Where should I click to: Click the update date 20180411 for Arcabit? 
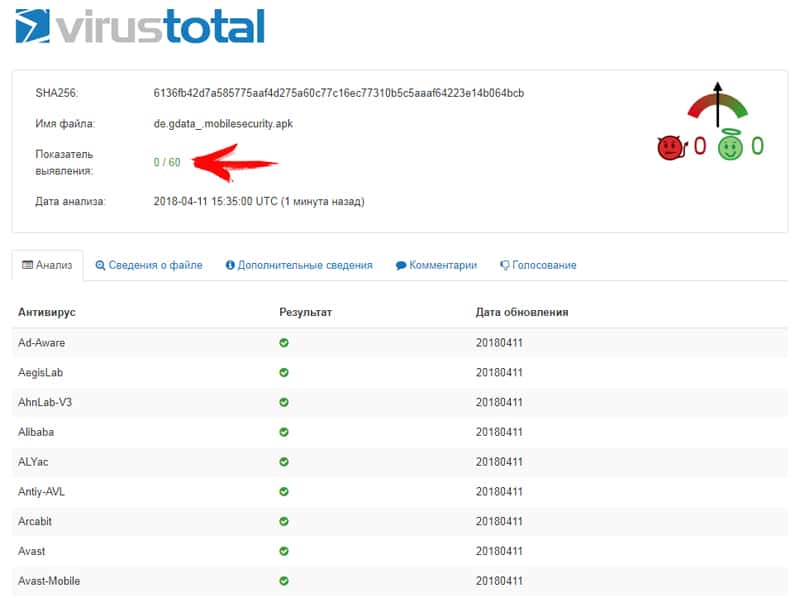point(499,521)
